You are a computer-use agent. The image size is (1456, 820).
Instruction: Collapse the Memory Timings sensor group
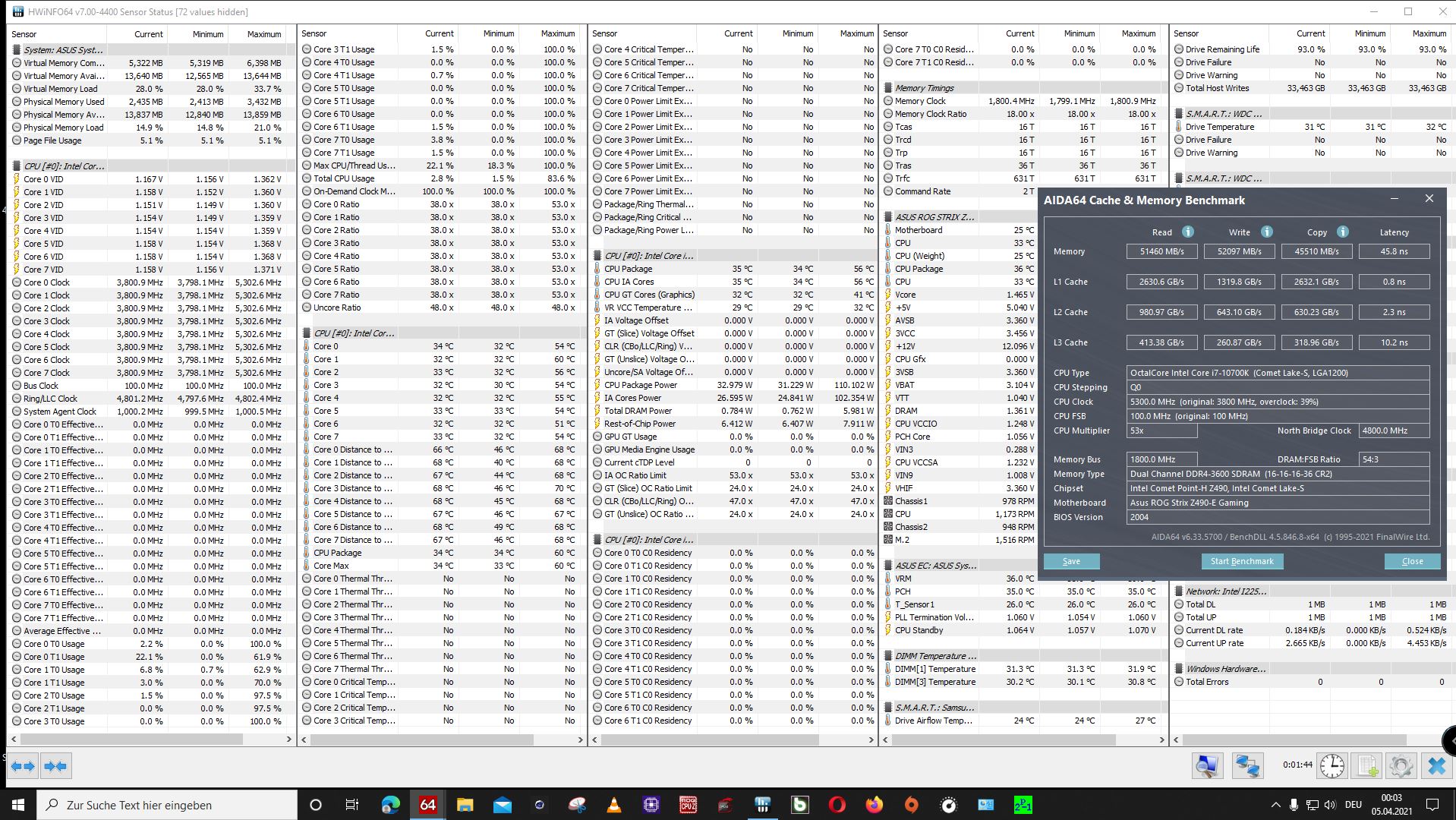924,88
